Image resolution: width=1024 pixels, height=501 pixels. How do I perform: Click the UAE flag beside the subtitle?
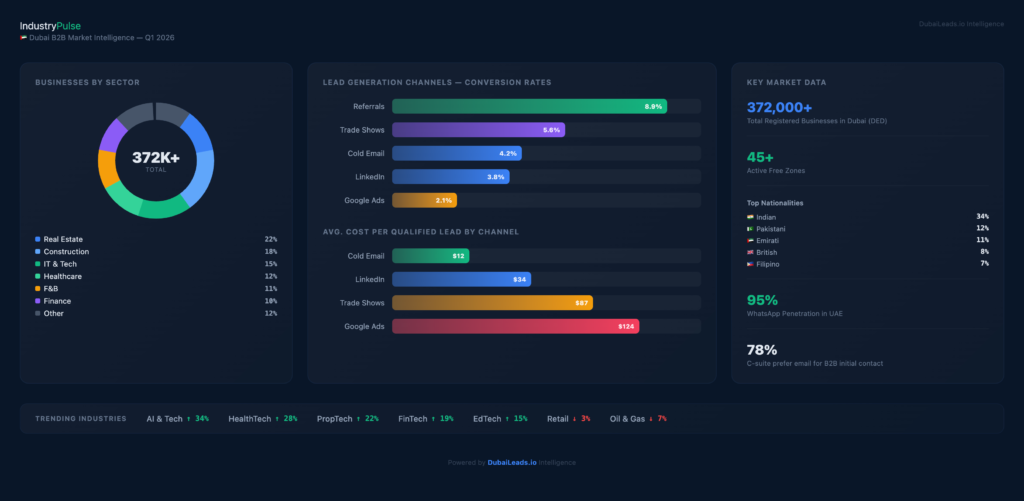coord(23,38)
